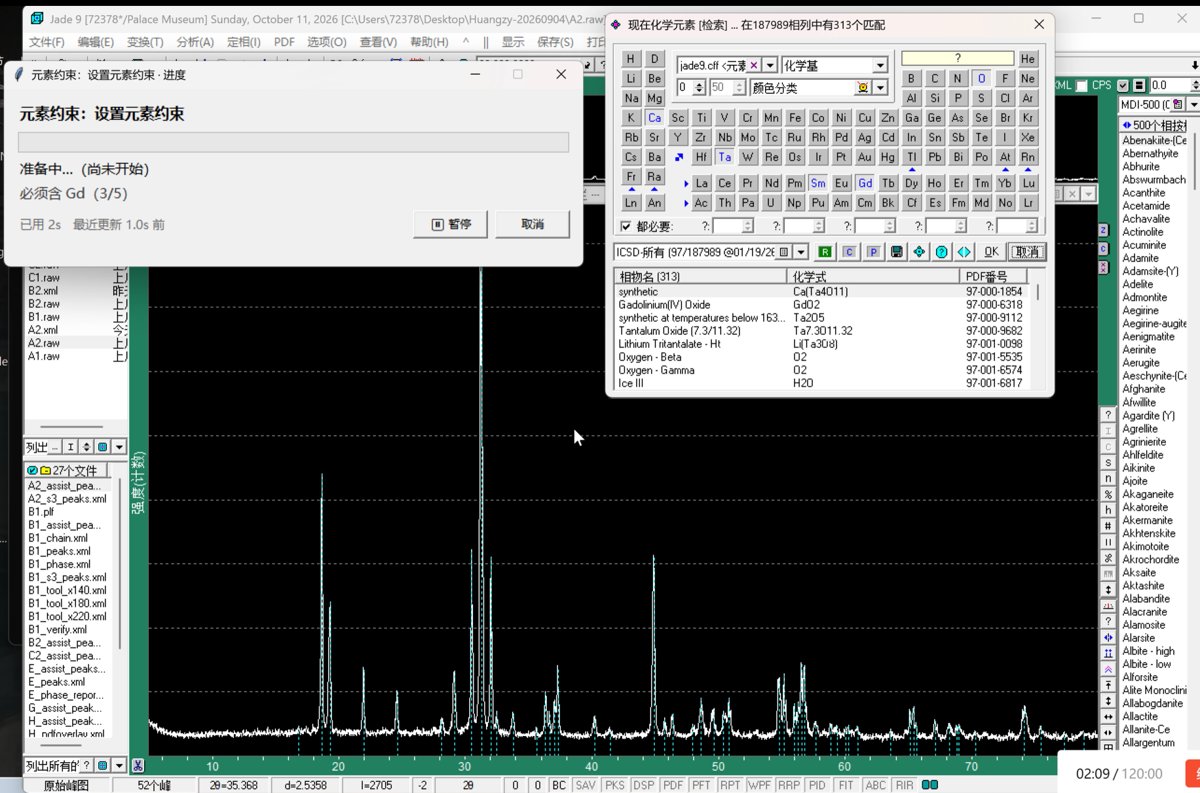Image resolution: width=1200 pixels, height=793 pixels.
Task: Click the C icon on right plot edge
Action: 1103,249
